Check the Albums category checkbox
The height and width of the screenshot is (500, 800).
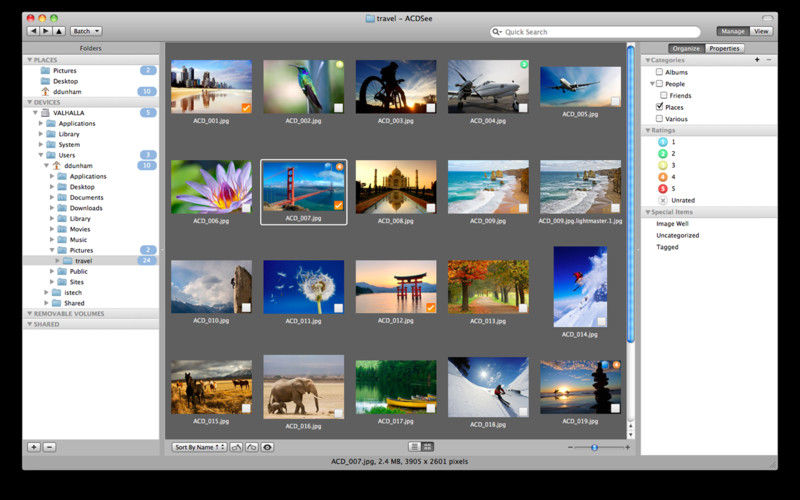coord(659,72)
